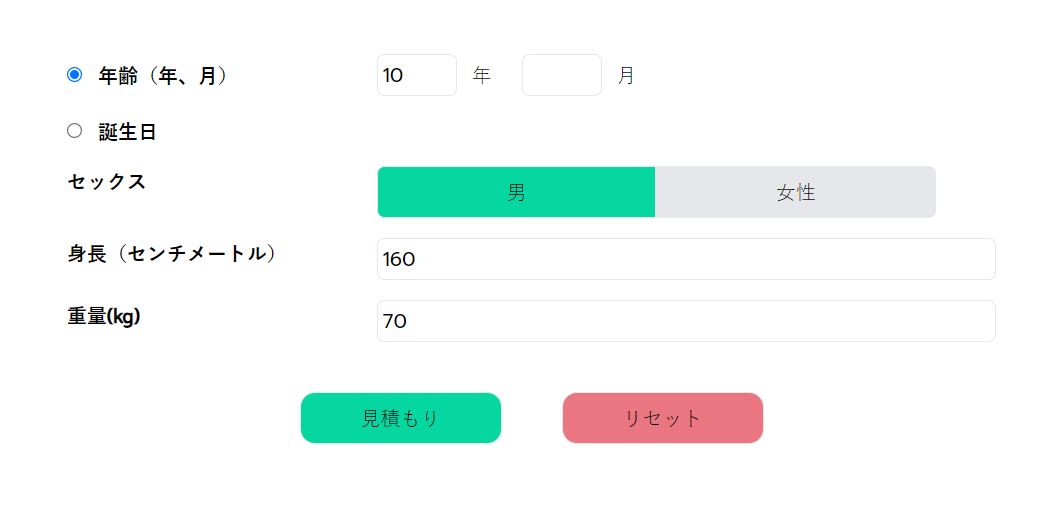Place cursor on the value 160
Viewport: 1059px width, 518px height.
399,260
